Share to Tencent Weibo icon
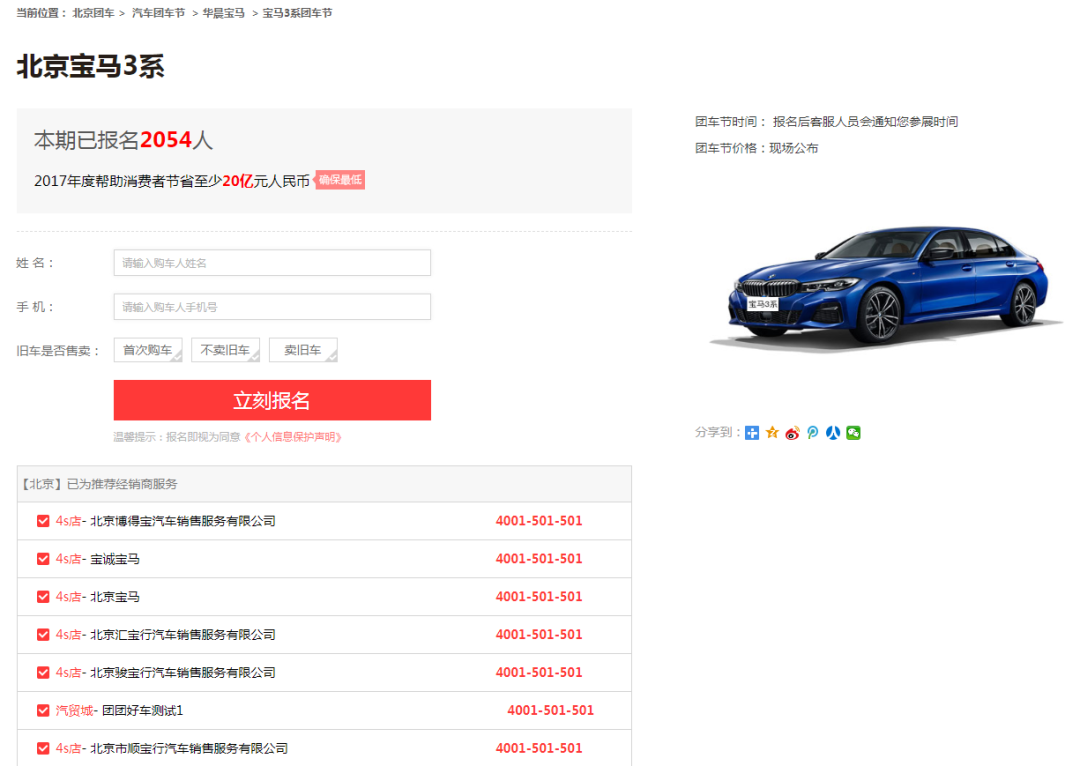1080x766 pixels. tap(813, 433)
